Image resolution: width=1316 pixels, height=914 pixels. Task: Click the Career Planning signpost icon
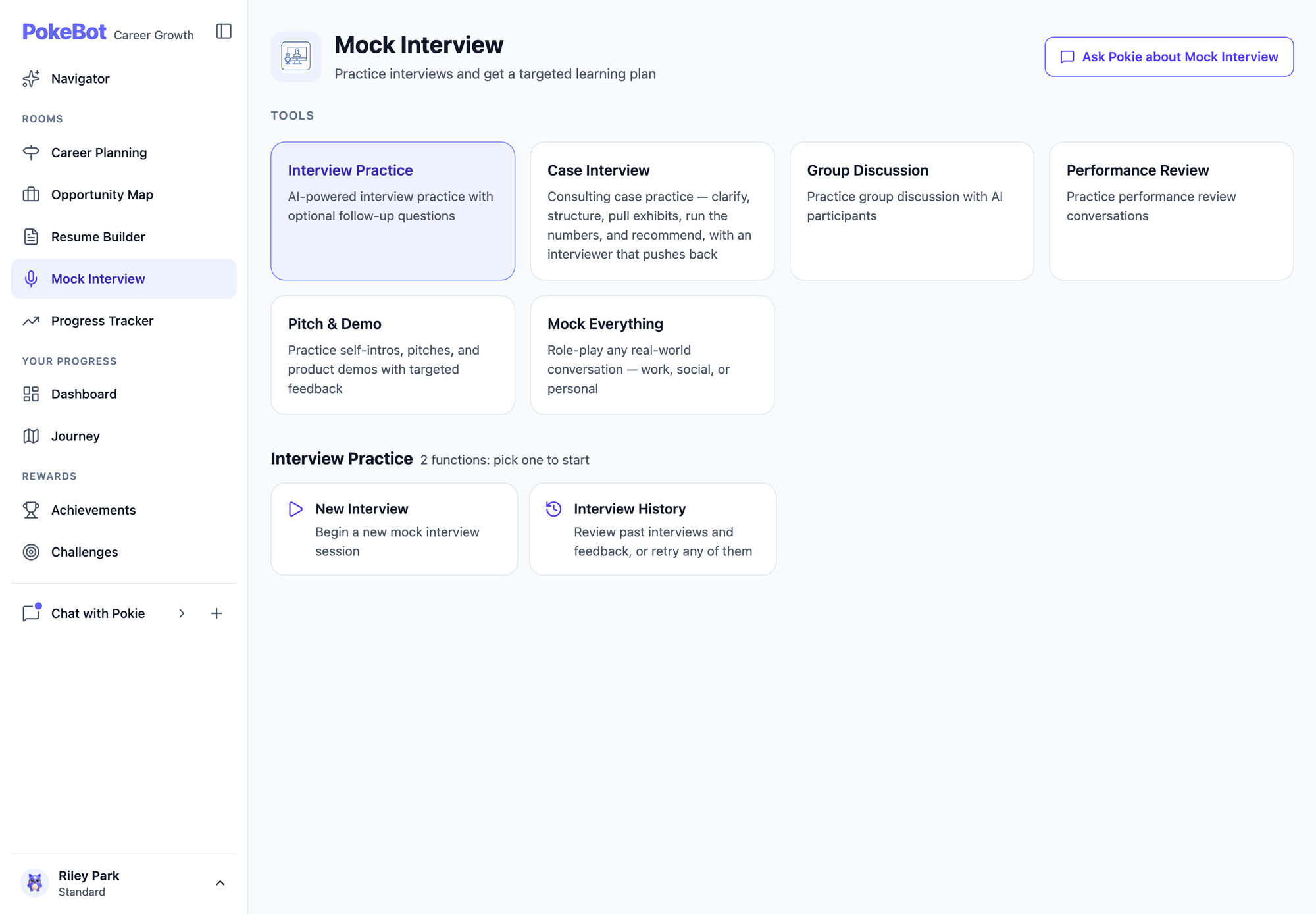31,153
